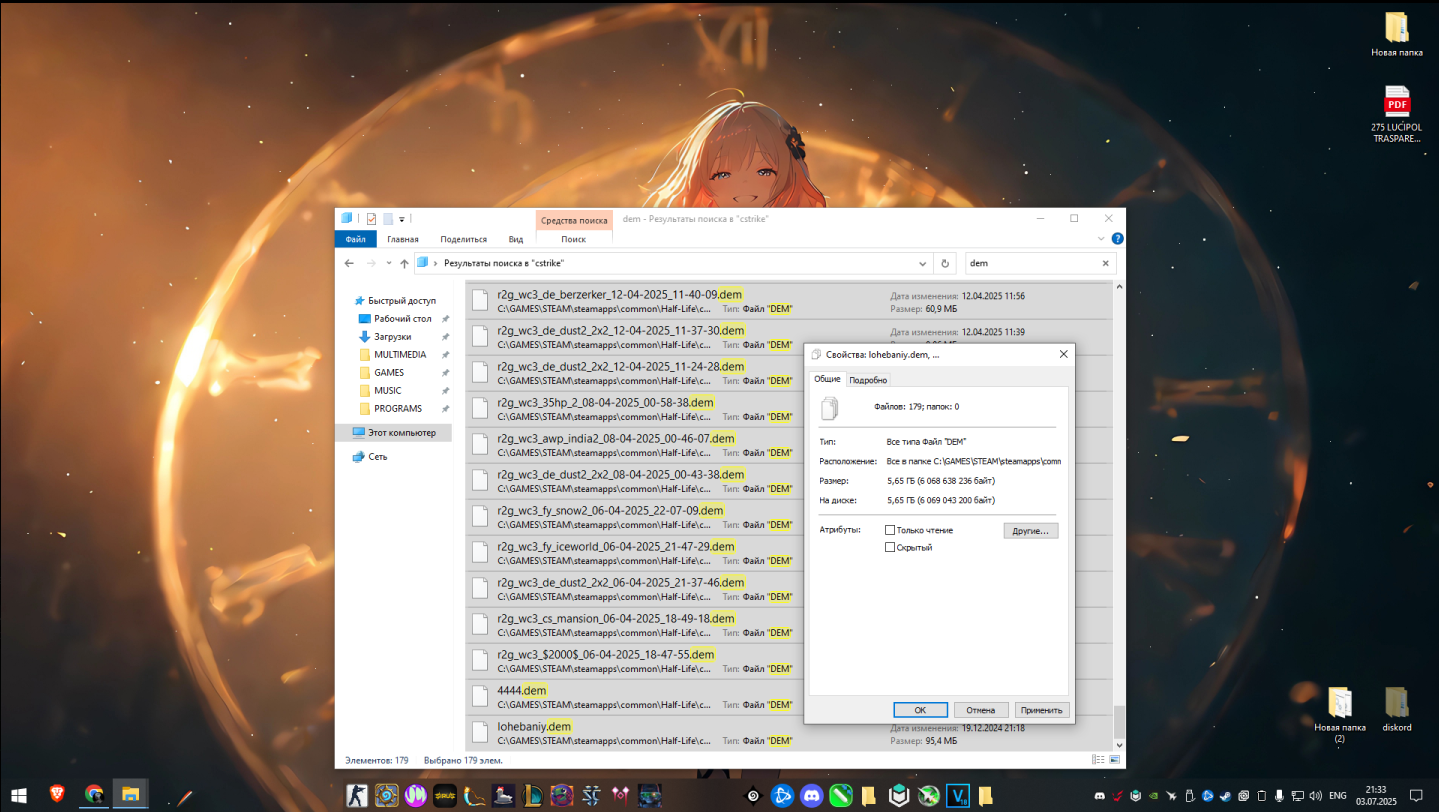Image resolution: width=1439 pixels, height=812 pixels.
Task: Switch to the Подробно tab in properties
Action: click(x=868, y=380)
